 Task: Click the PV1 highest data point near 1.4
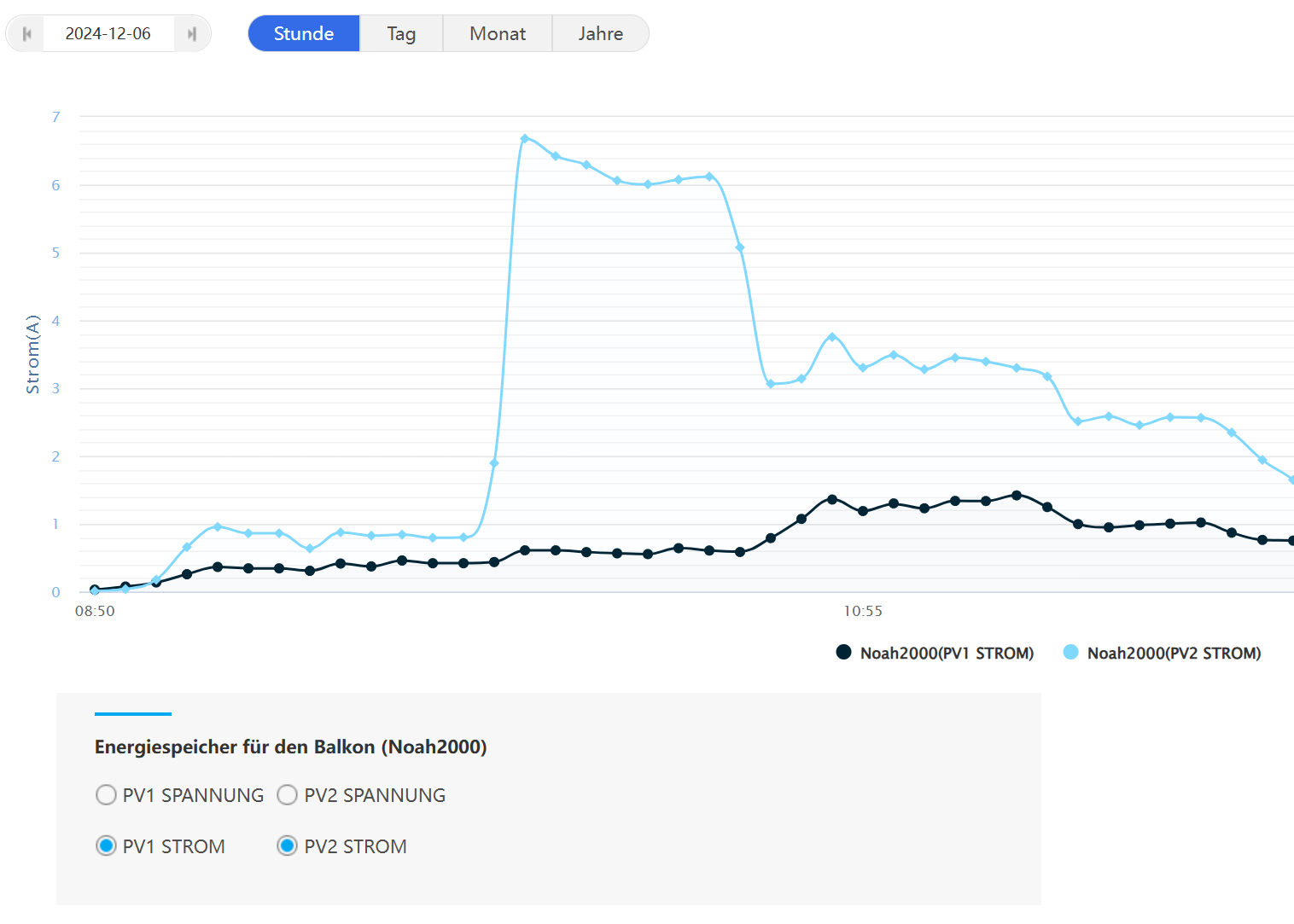point(1017,495)
